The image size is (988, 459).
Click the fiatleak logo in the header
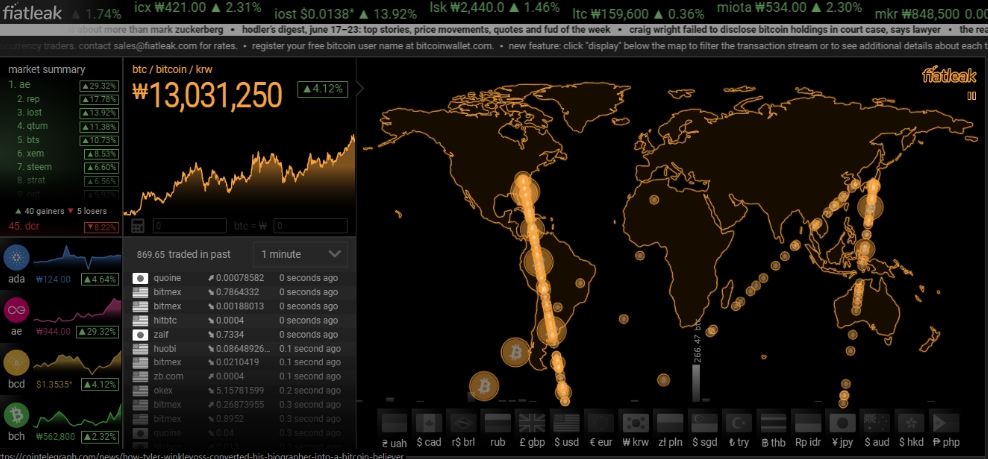(x=32, y=11)
